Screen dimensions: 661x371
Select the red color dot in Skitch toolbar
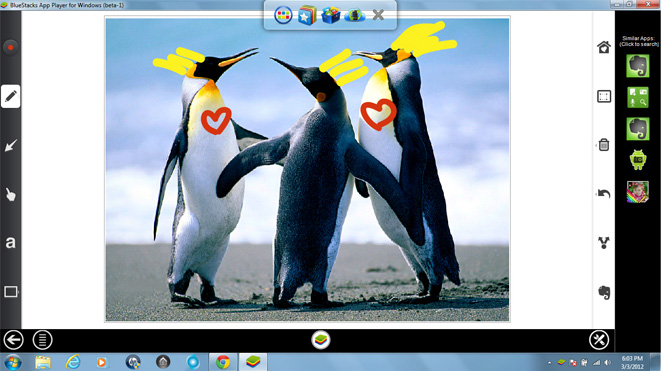tap(11, 47)
